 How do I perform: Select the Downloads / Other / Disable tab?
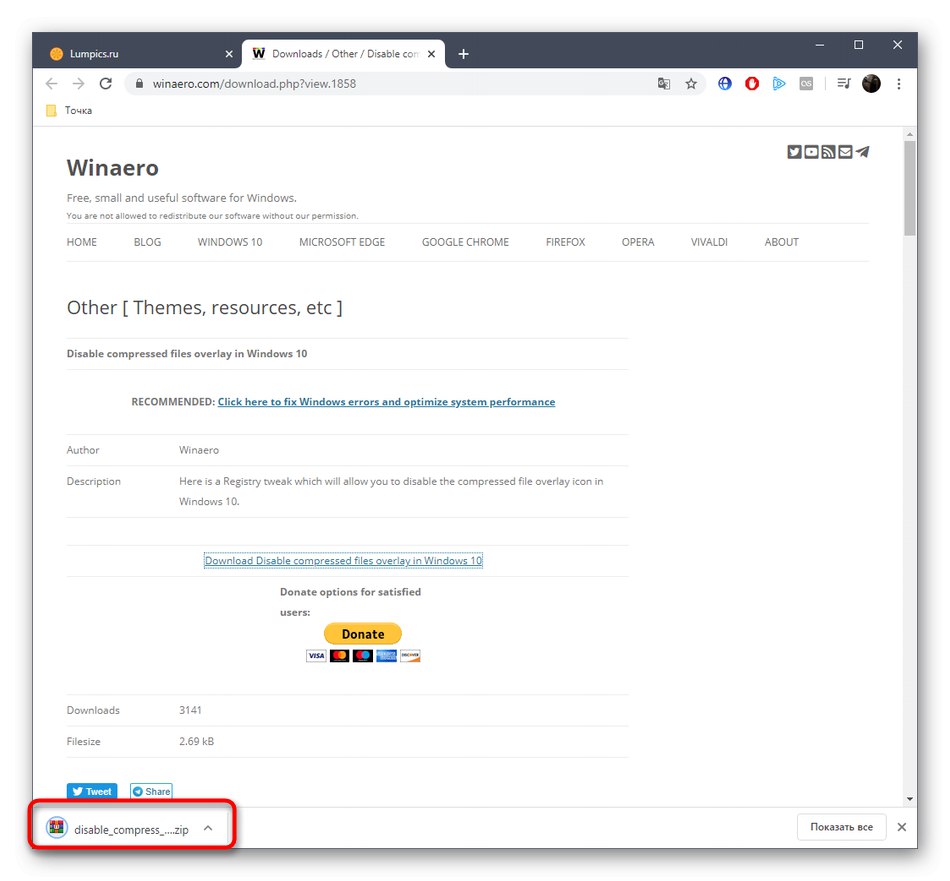[343, 54]
